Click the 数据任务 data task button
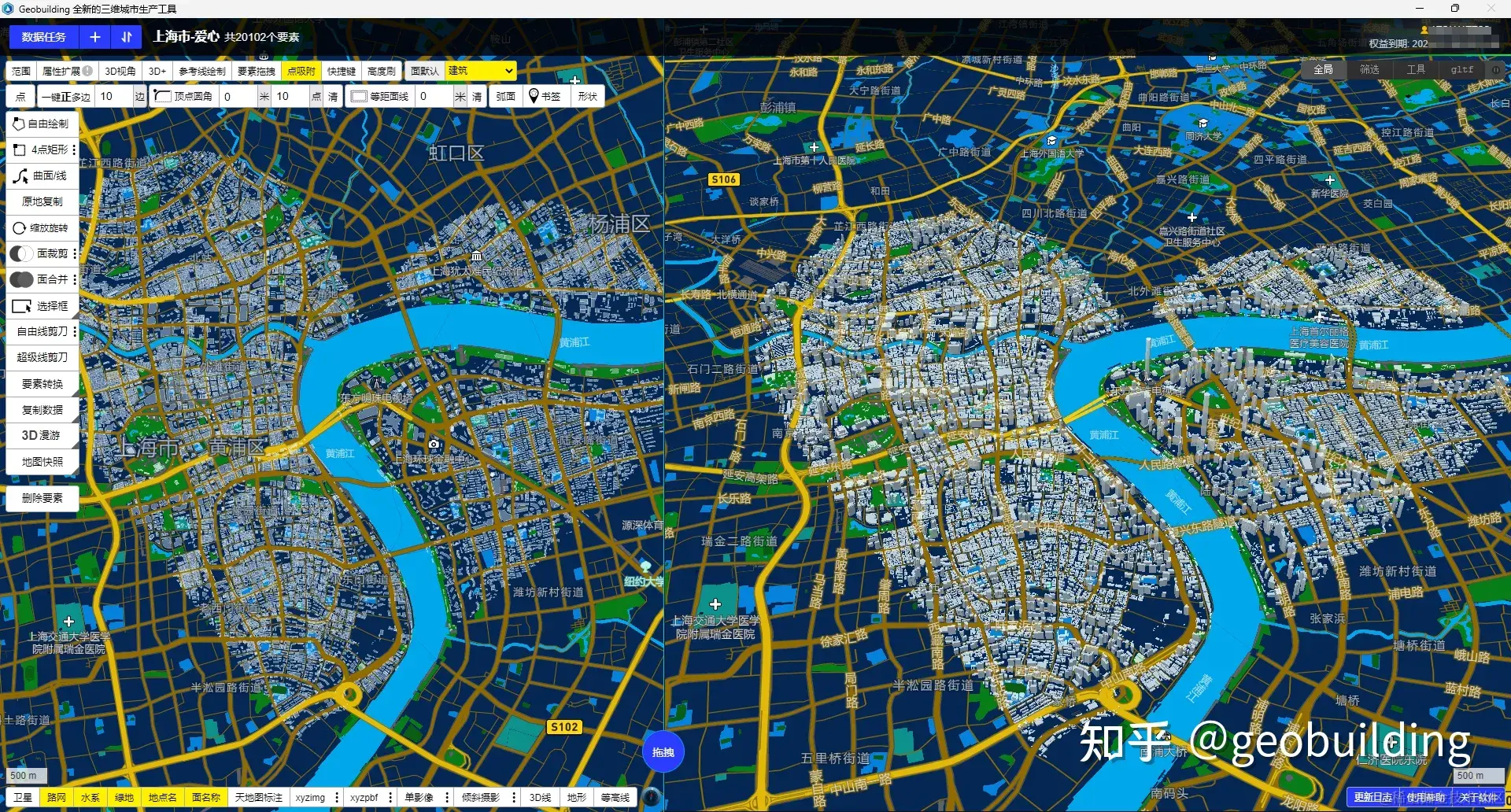The width and height of the screenshot is (1511, 812). coord(44,37)
